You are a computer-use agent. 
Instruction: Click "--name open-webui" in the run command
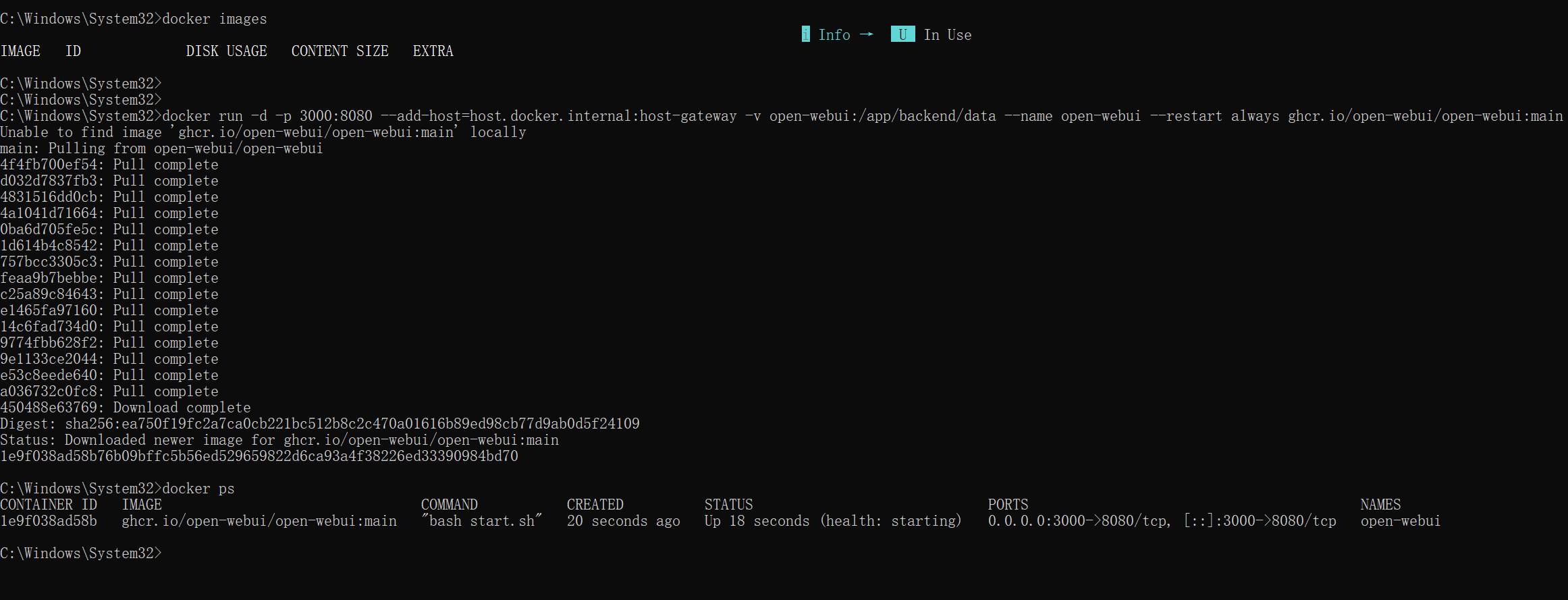point(1073,116)
